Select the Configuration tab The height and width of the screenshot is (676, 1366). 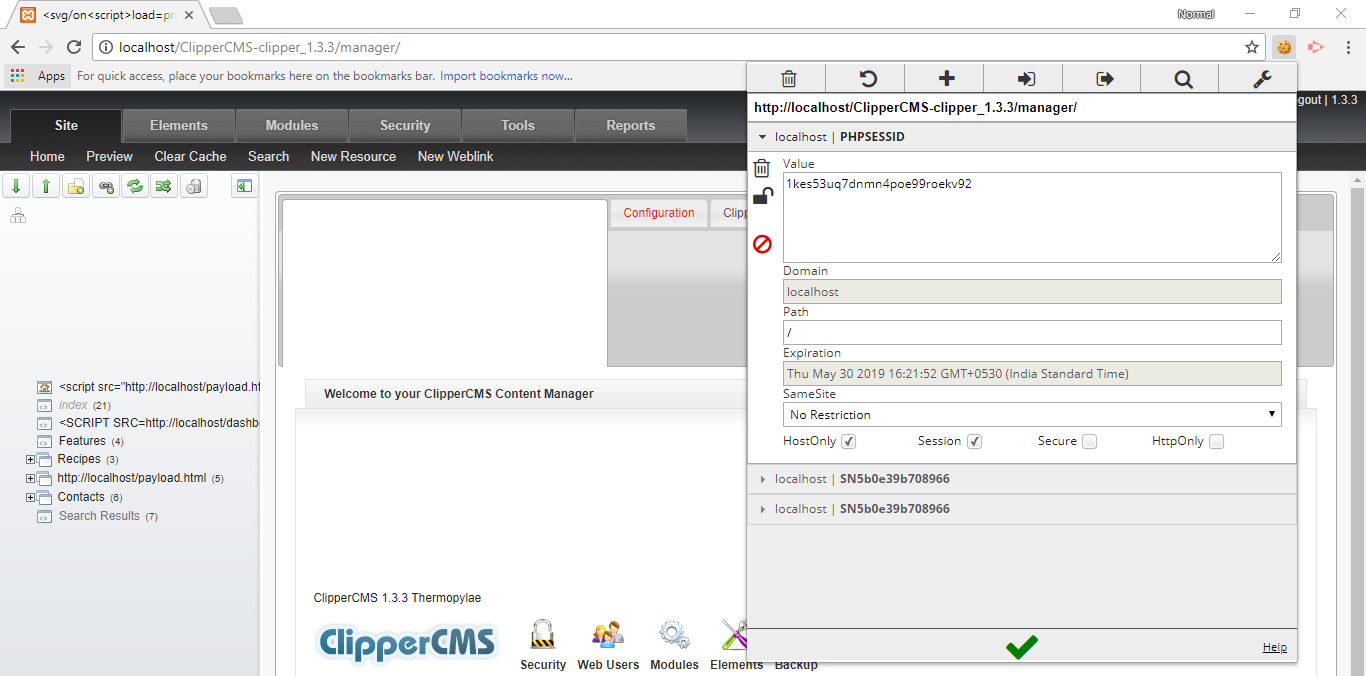coord(659,213)
